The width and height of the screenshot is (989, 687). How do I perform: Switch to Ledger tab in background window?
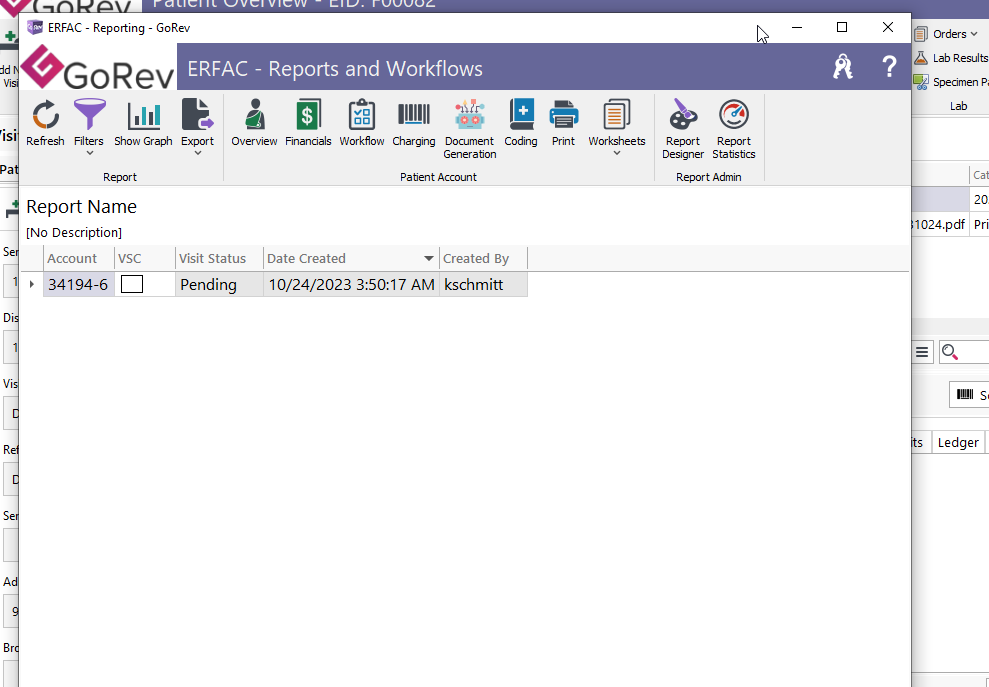click(x=957, y=443)
